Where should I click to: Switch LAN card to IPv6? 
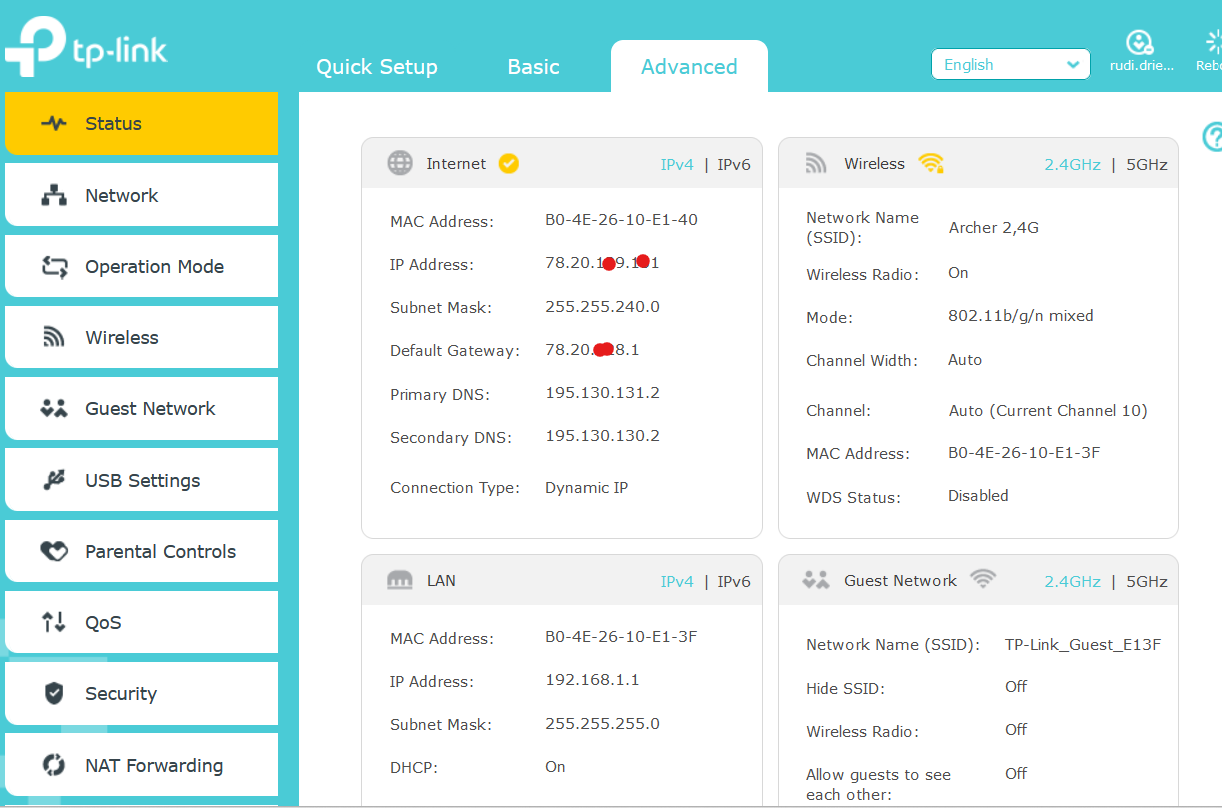pyautogui.click(x=734, y=582)
